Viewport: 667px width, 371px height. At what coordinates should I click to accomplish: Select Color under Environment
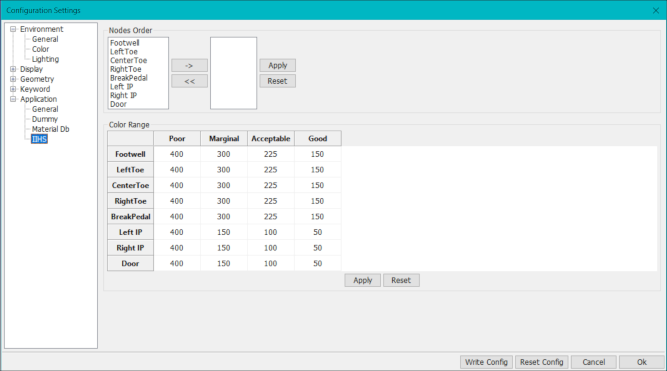40,49
